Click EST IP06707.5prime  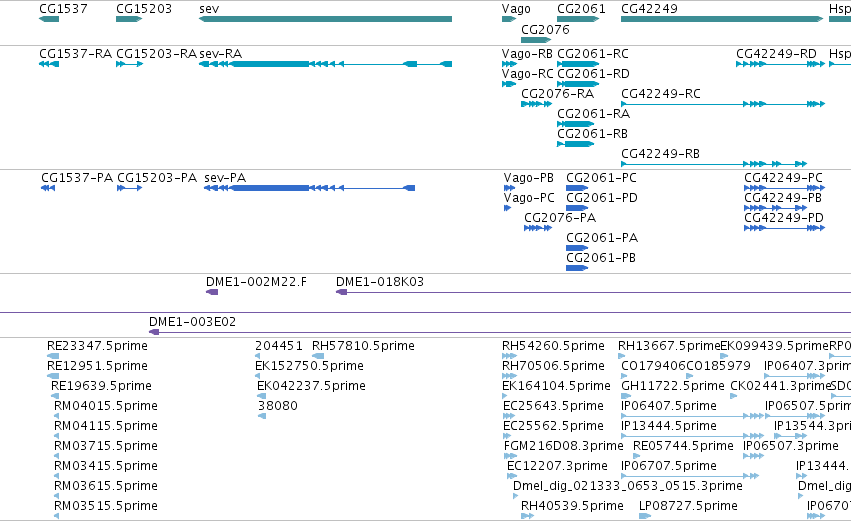(x=690, y=476)
